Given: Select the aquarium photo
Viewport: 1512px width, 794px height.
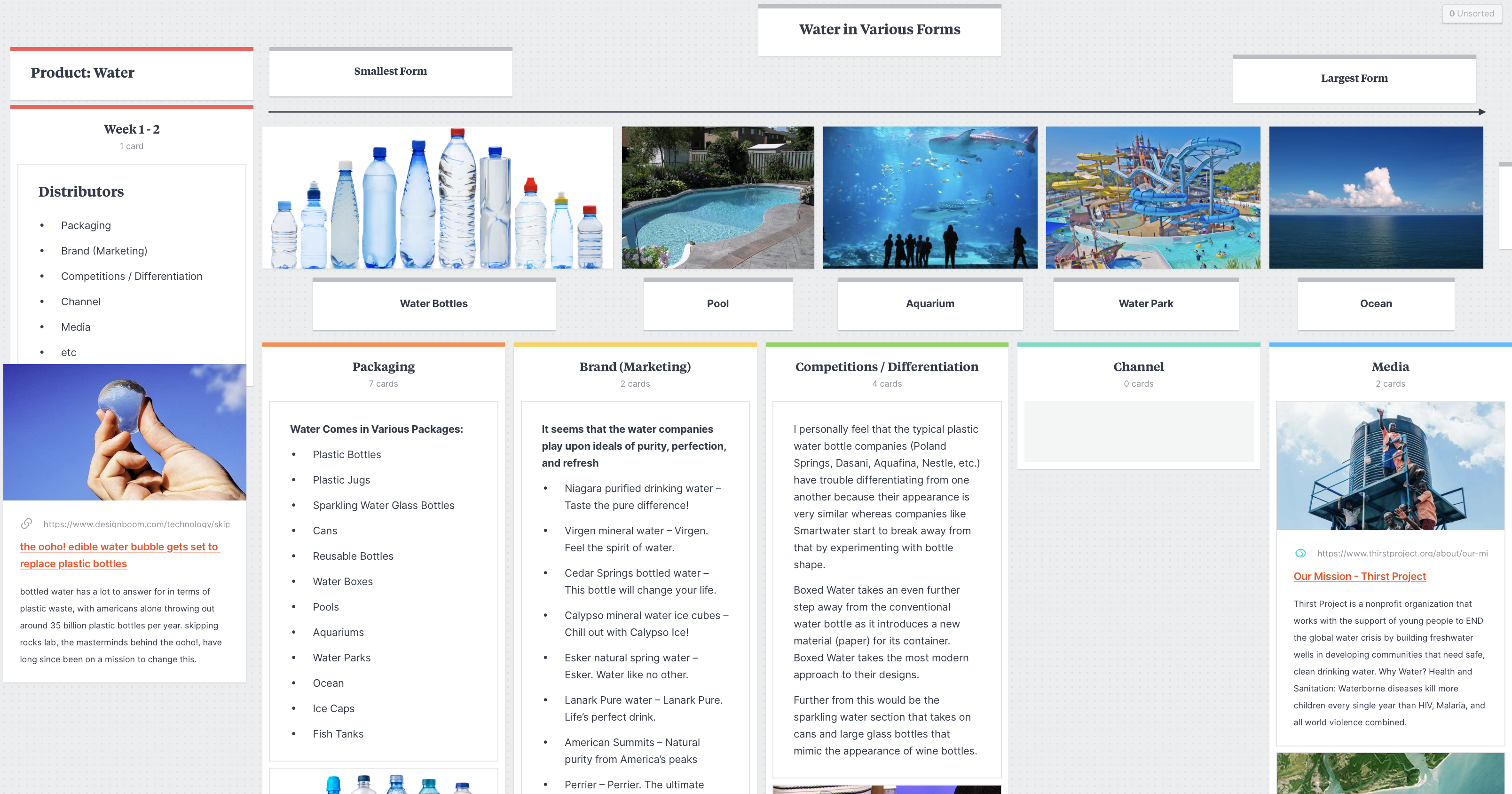Looking at the screenshot, I should point(930,198).
